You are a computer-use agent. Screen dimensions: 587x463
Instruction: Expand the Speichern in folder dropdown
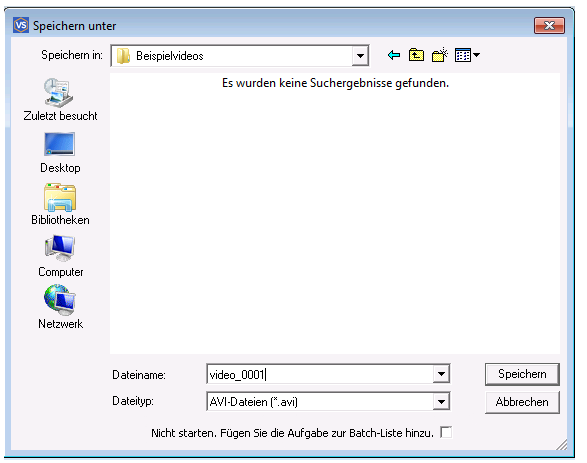(x=360, y=56)
